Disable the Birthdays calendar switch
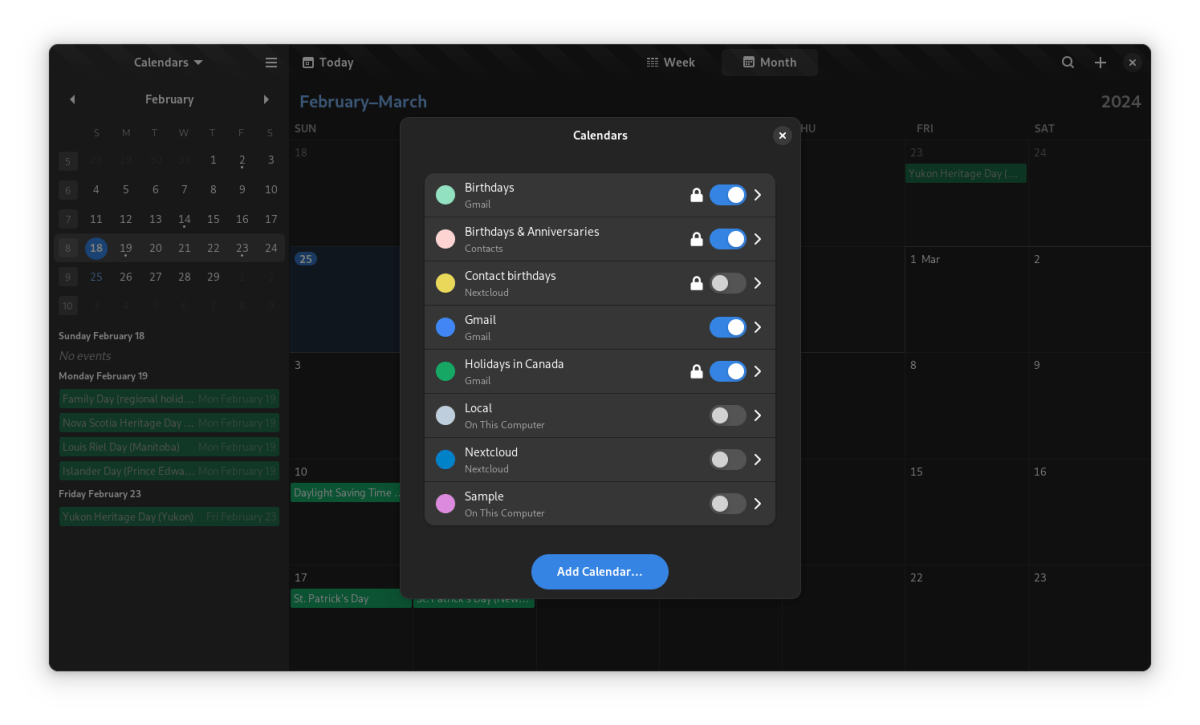The height and width of the screenshot is (725, 1200). point(728,195)
